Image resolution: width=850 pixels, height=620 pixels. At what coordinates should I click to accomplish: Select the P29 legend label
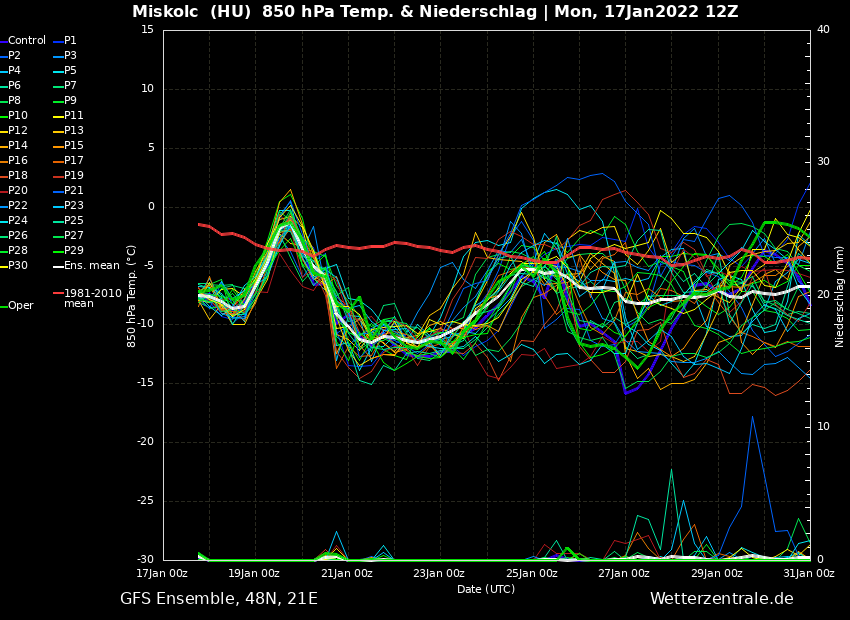tap(73, 251)
